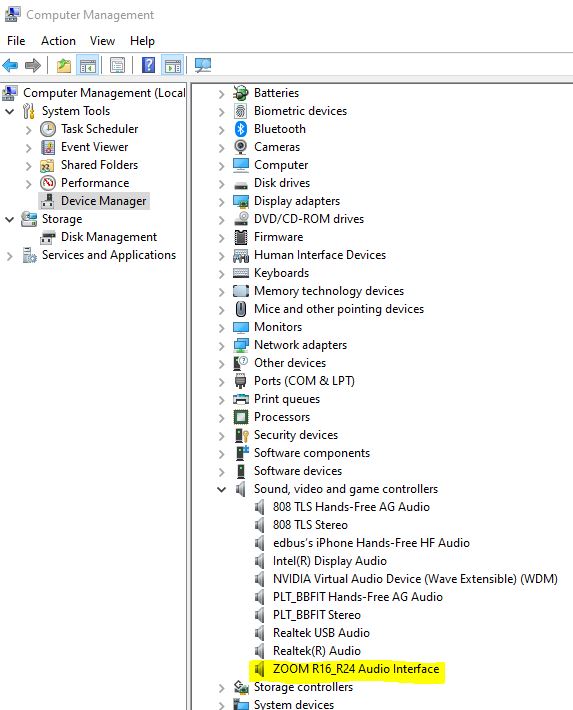The image size is (573, 710).
Task: Click the Performance gauge icon
Action: [x=48, y=183]
